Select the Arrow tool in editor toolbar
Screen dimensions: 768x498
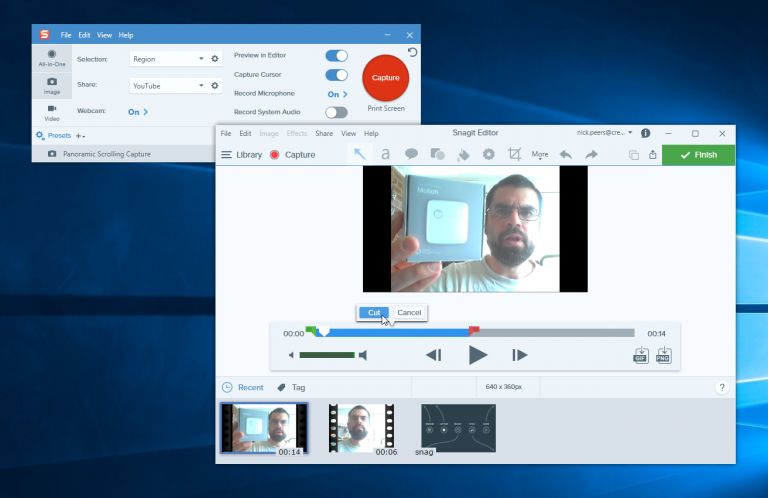359,154
